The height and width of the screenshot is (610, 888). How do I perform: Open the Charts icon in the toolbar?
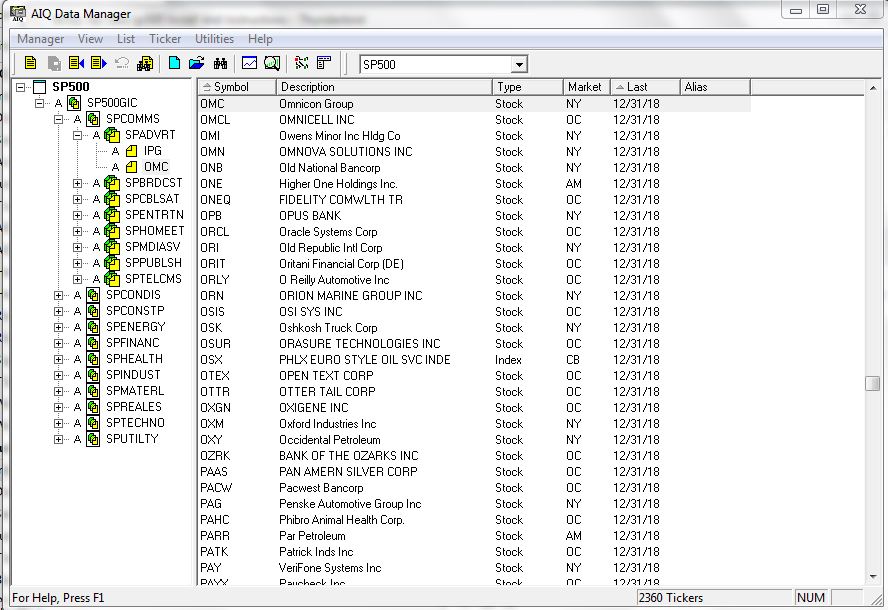click(x=249, y=63)
